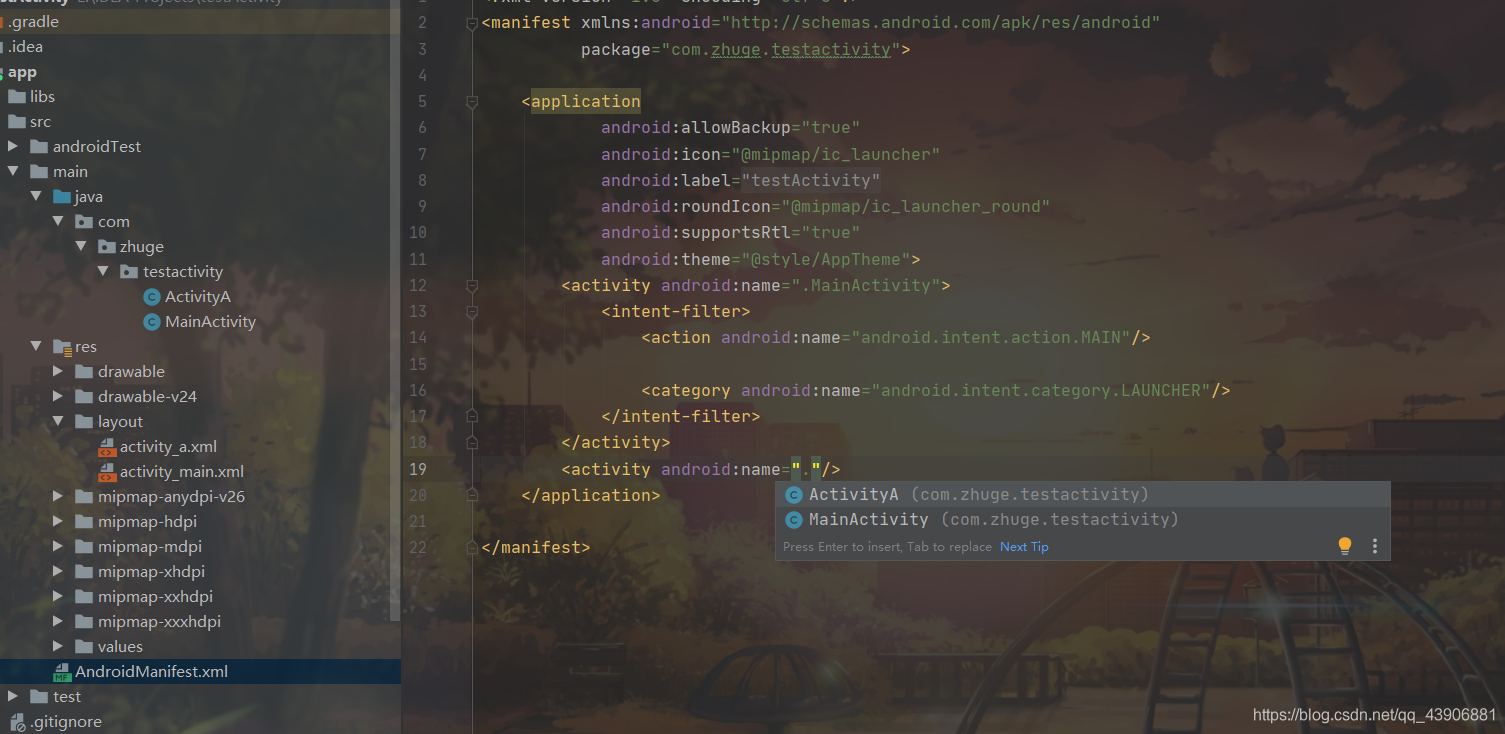Collapse the com package arrow
Screen dimensions: 1505x734
59,221
